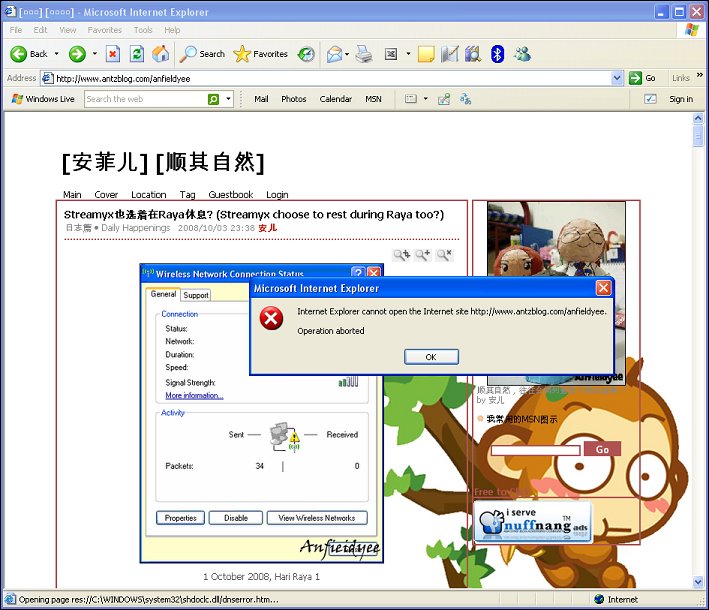Expand the Mail toolbar dropdown arrow
Viewport: 709px width, 610px height.
[x=347, y=54]
